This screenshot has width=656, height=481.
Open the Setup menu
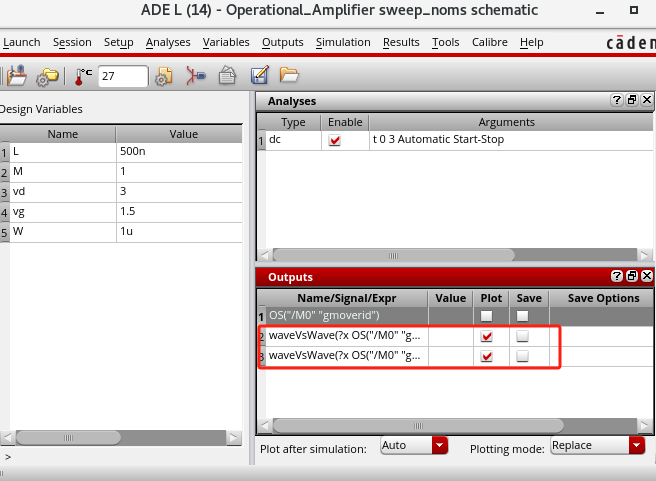(118, 42)
